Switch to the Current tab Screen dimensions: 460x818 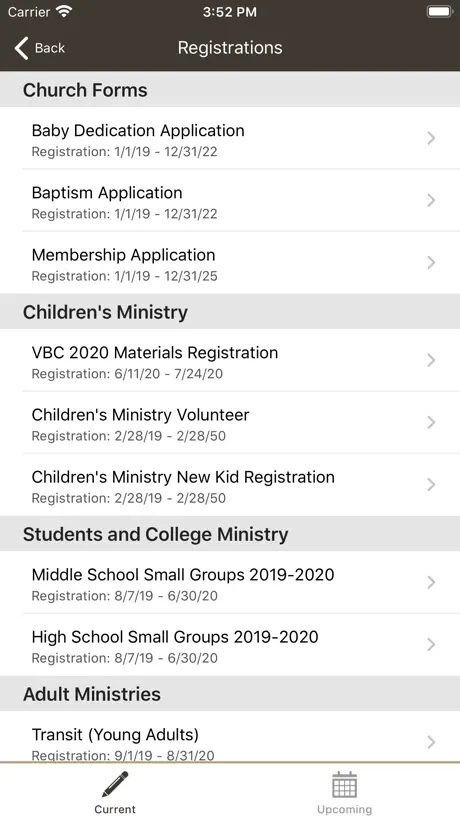click(115, 791)
